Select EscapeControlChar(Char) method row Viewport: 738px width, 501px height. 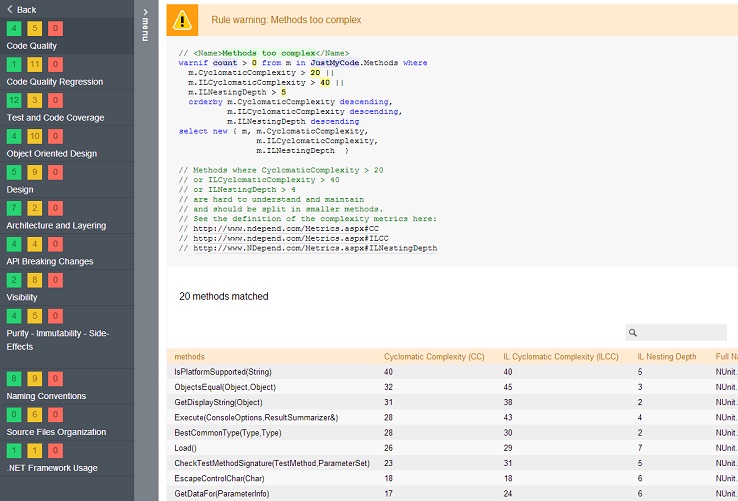(x=452, y=478)
